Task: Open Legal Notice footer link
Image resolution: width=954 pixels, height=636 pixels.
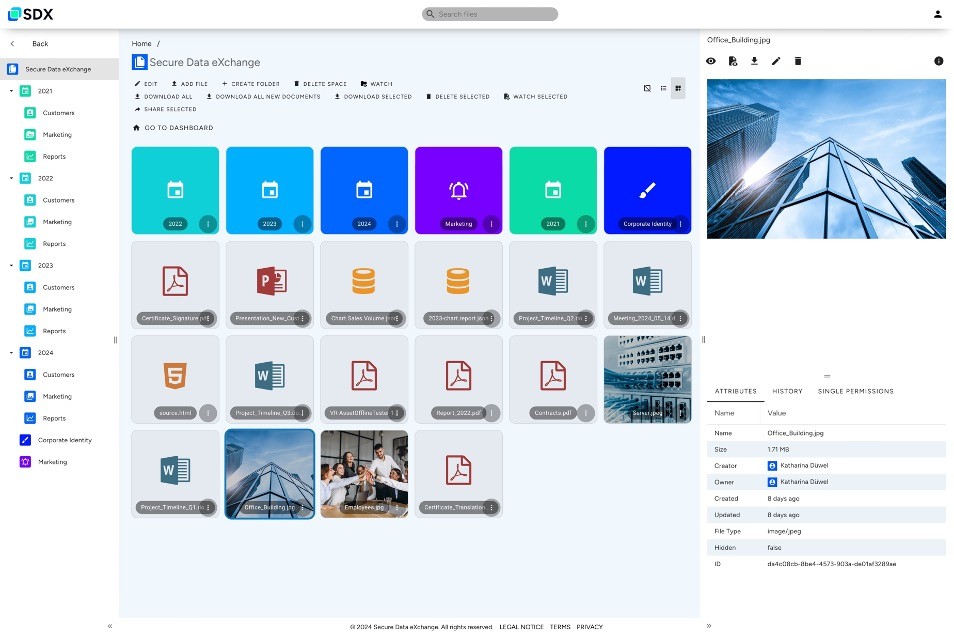Action: pos(521,627)
